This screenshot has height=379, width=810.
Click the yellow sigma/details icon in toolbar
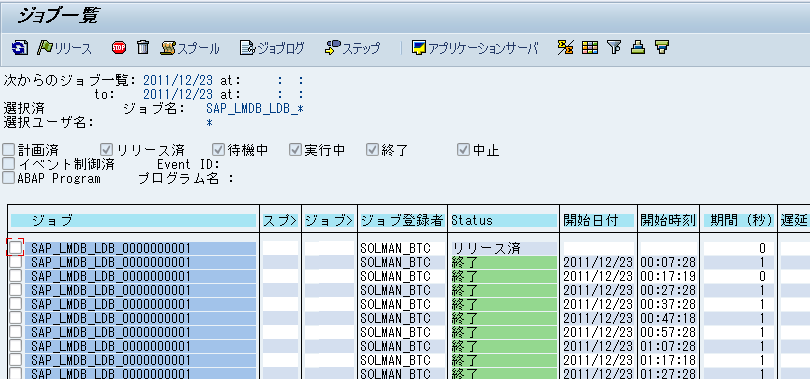coord(566,48)
